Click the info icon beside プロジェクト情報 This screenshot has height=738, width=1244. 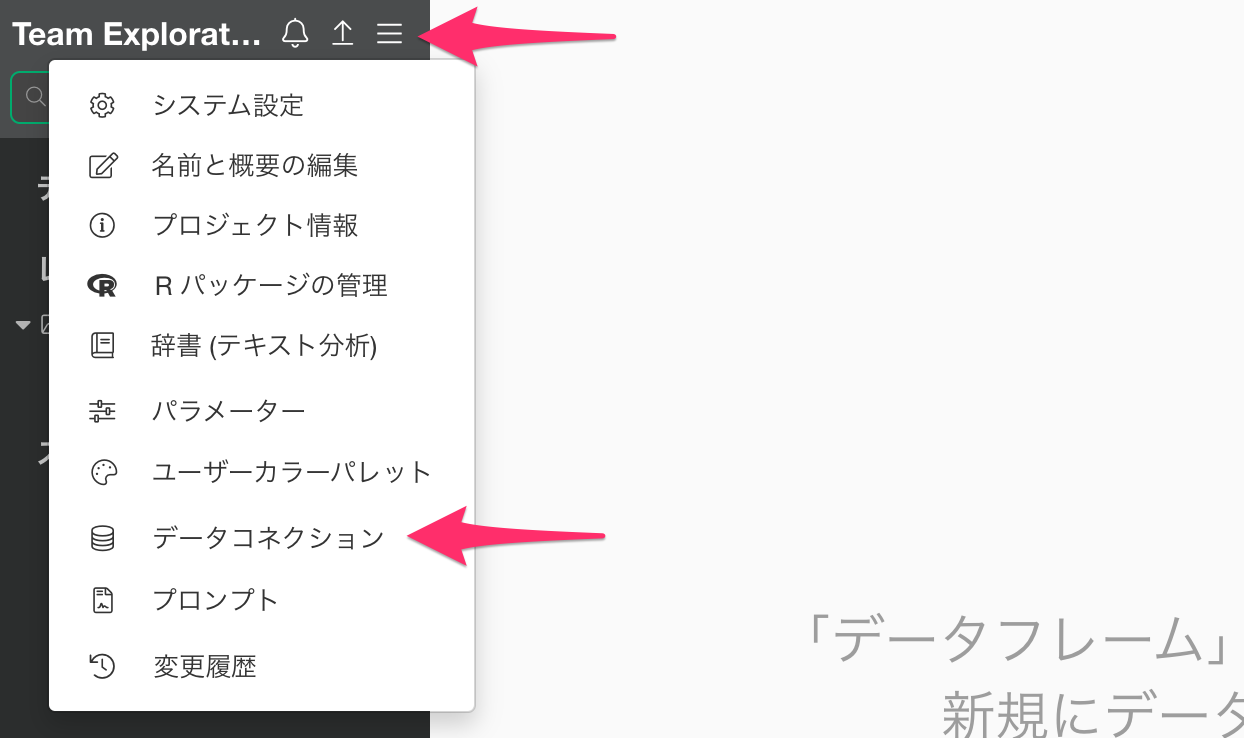tap(103, 225)
